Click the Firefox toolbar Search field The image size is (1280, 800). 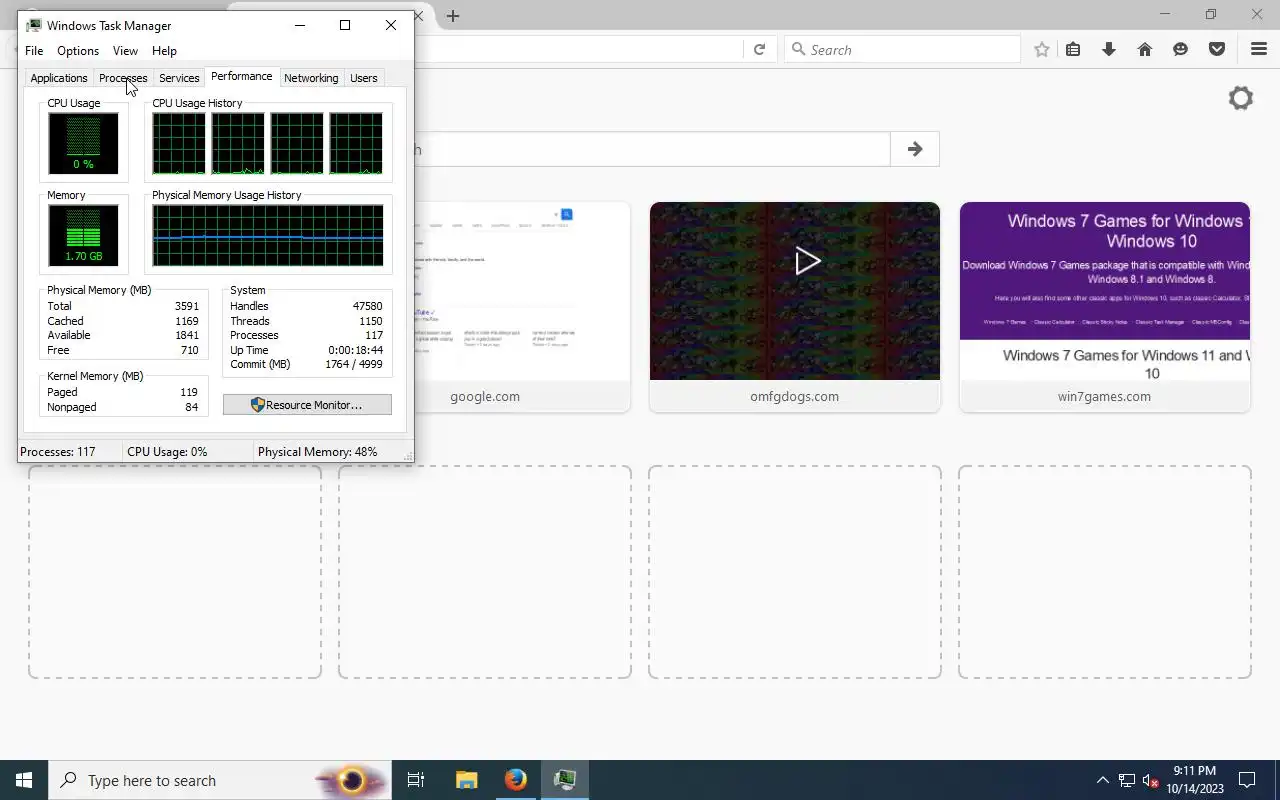(x=902, y=49)
